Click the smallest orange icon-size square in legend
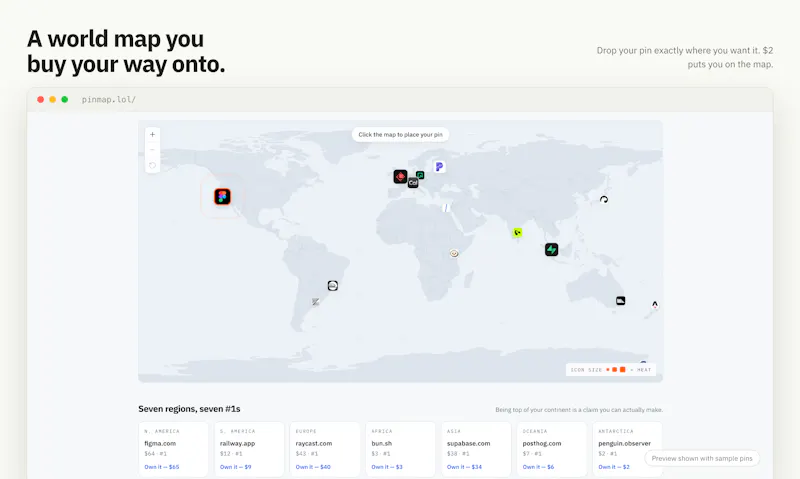Viewport: 800px width, 479px height. click(x=608, y=370)
